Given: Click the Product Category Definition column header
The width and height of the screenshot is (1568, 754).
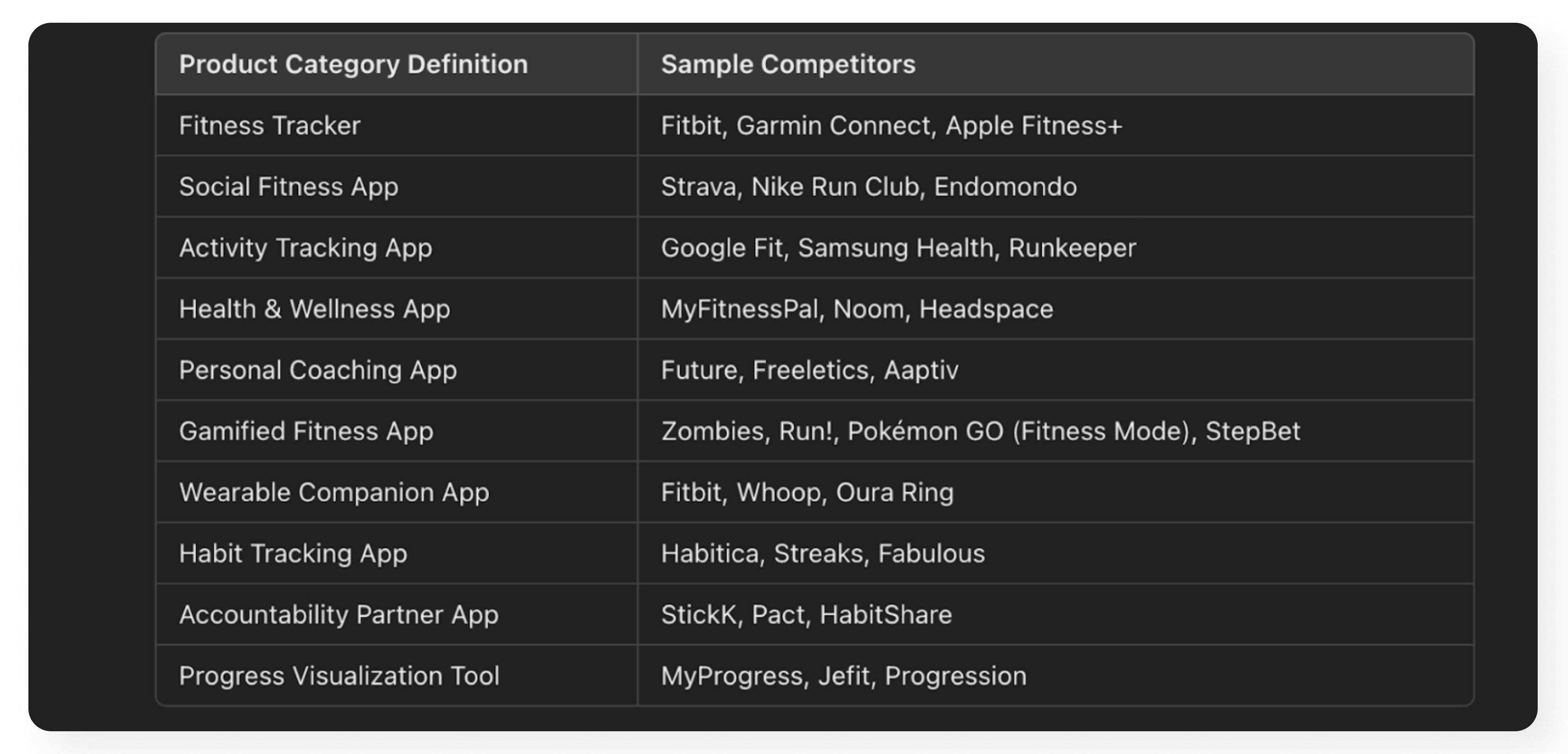Looking at the screenshot, I should click(x=397, y=64).
